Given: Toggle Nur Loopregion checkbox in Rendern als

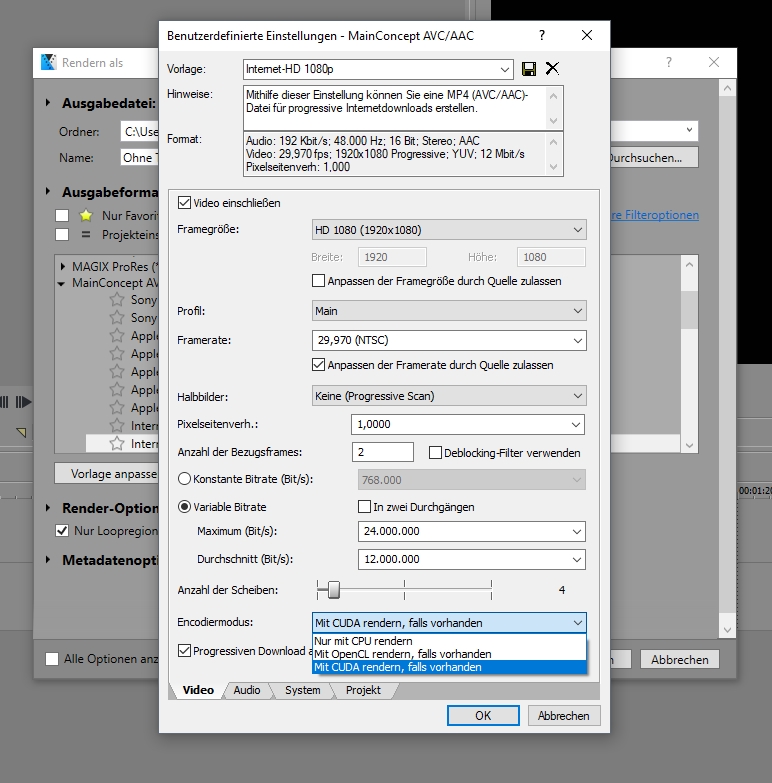Looking at the screenshot, I should coord(62,530).
